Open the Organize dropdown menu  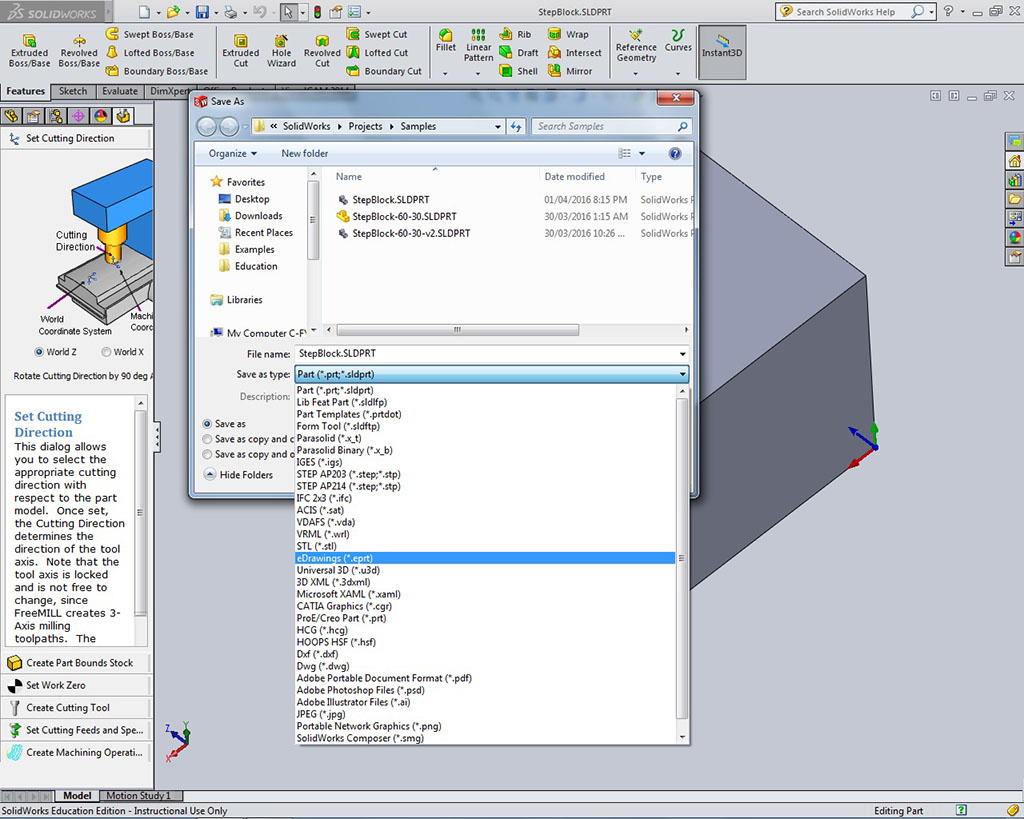pos(232,153)
